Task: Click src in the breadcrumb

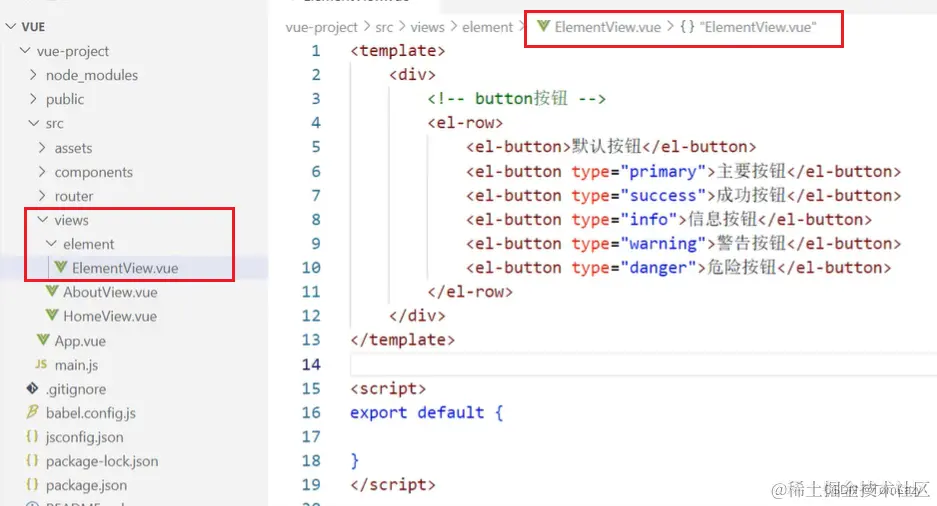Action: 384,27
